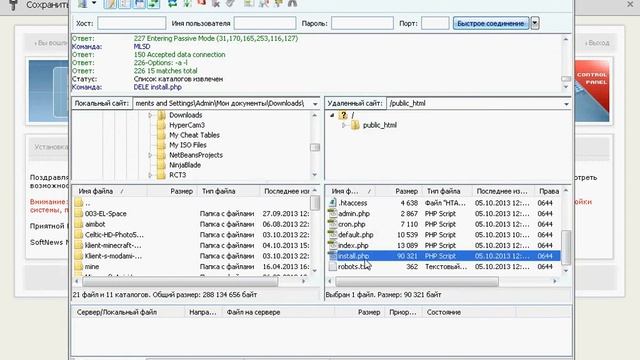Click the index.php file icon
The height and width of the screenshot is (360, 640).
point(333,245)
